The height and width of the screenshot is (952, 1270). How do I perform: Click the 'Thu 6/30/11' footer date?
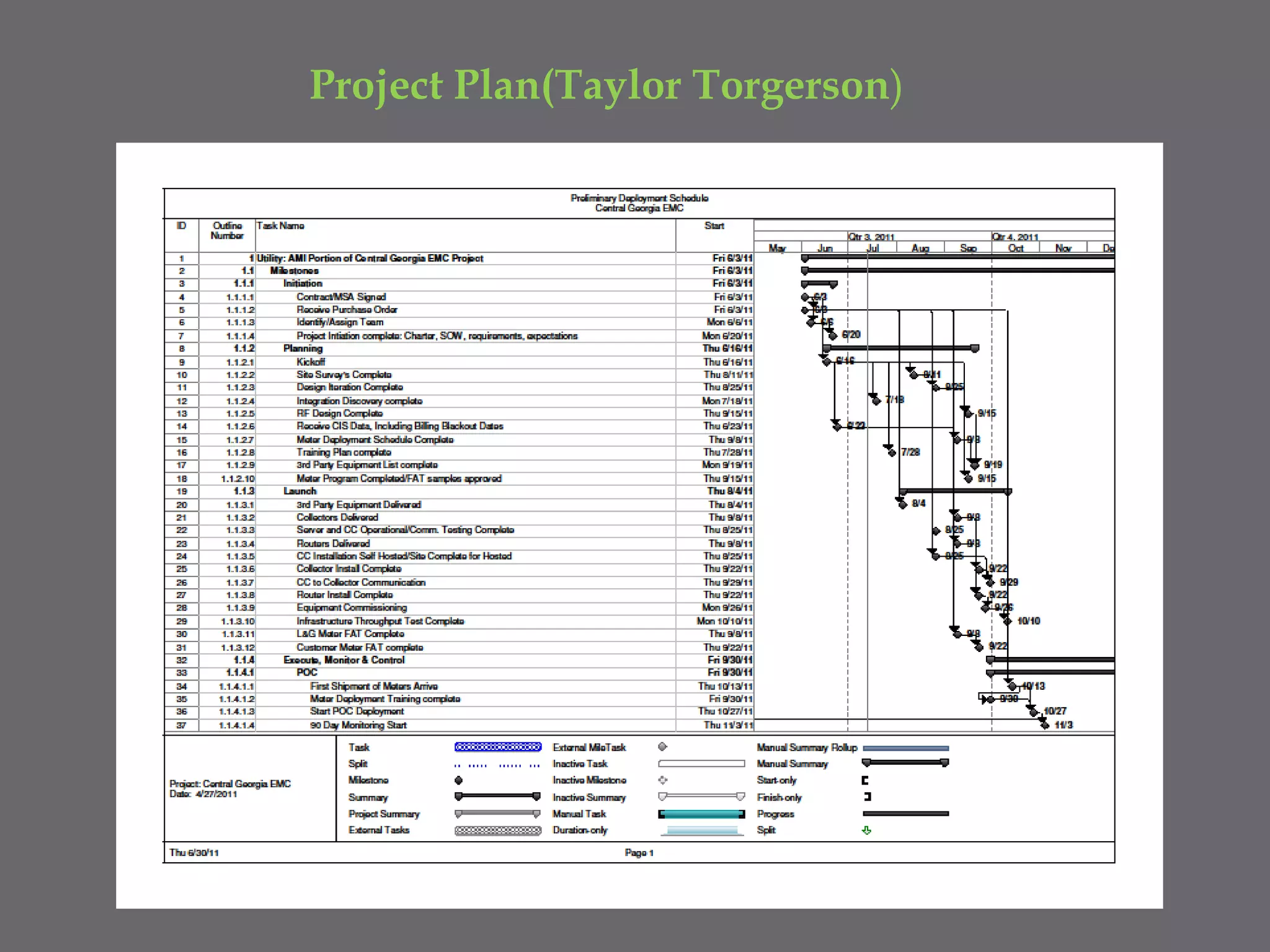coord(194,853)
